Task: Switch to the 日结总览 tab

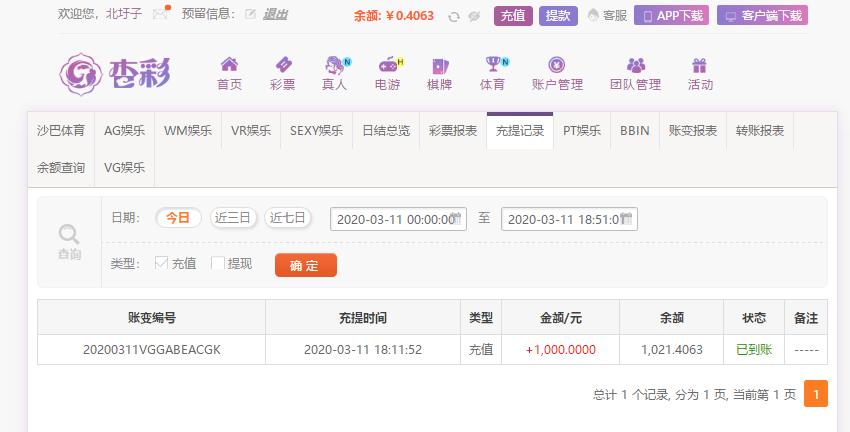Action: click(386, 131)
